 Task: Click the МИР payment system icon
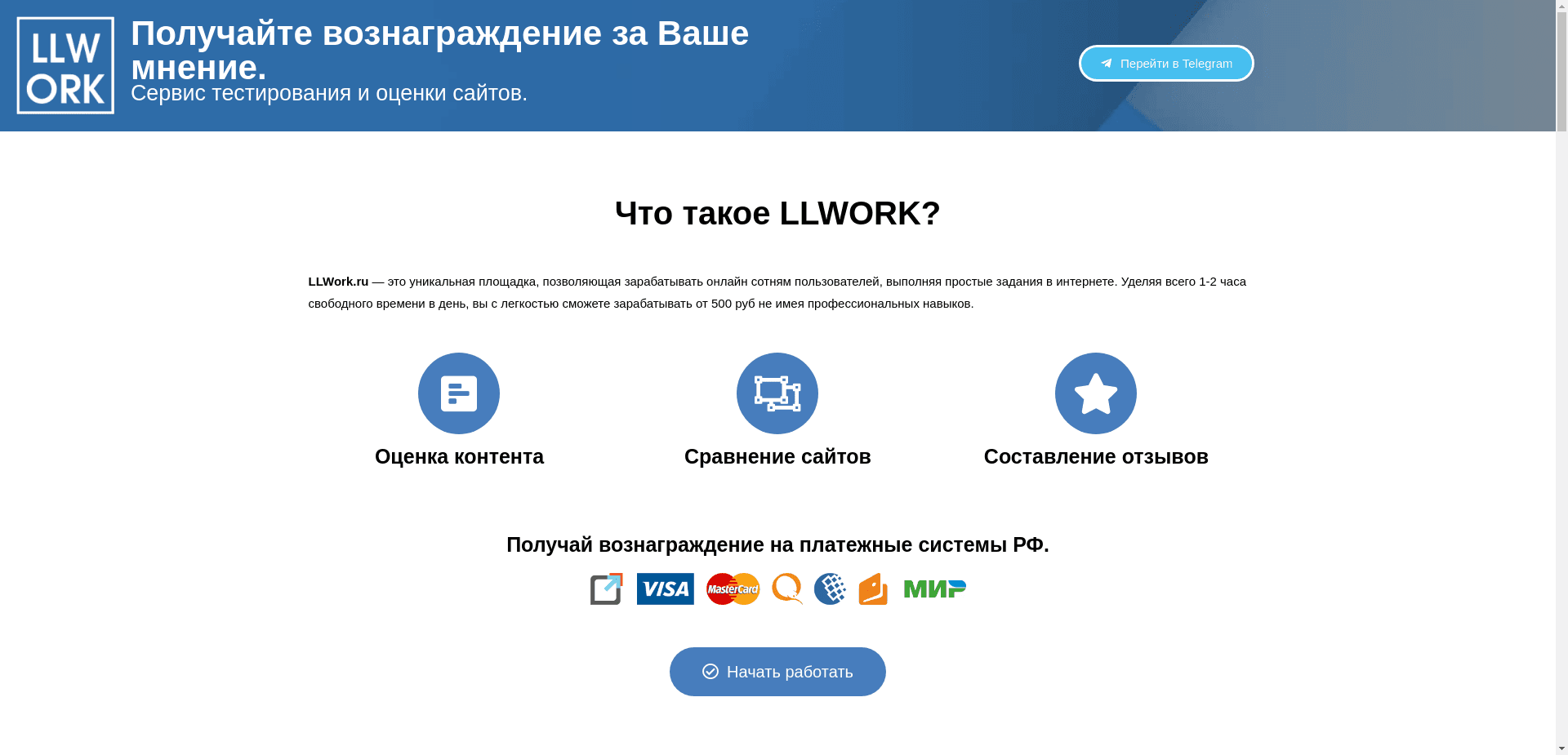tap(933, 588)
